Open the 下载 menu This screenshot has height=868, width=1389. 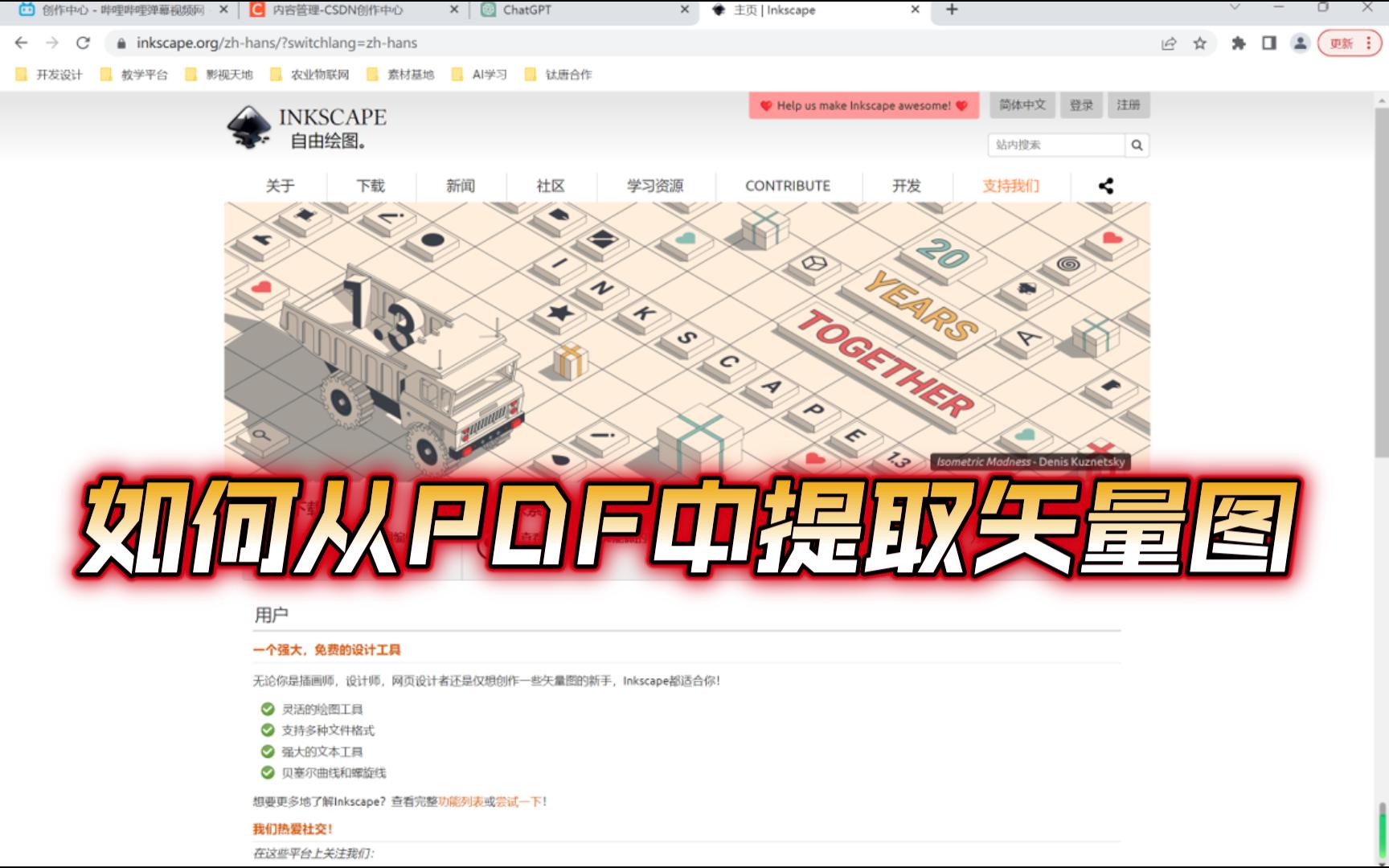click(371, 186)
